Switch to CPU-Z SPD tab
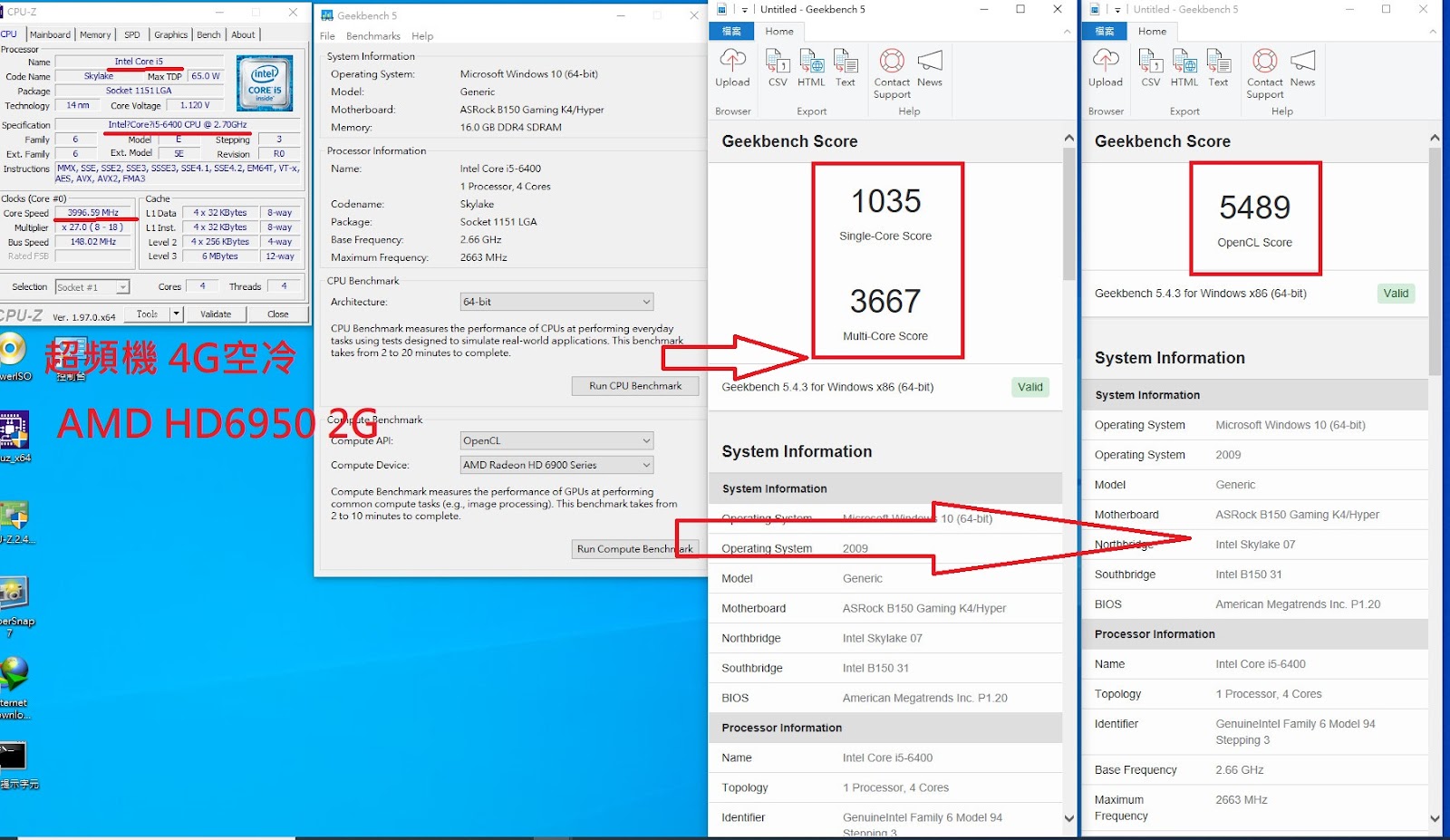The image size is (1450, 840). (132, 34)
